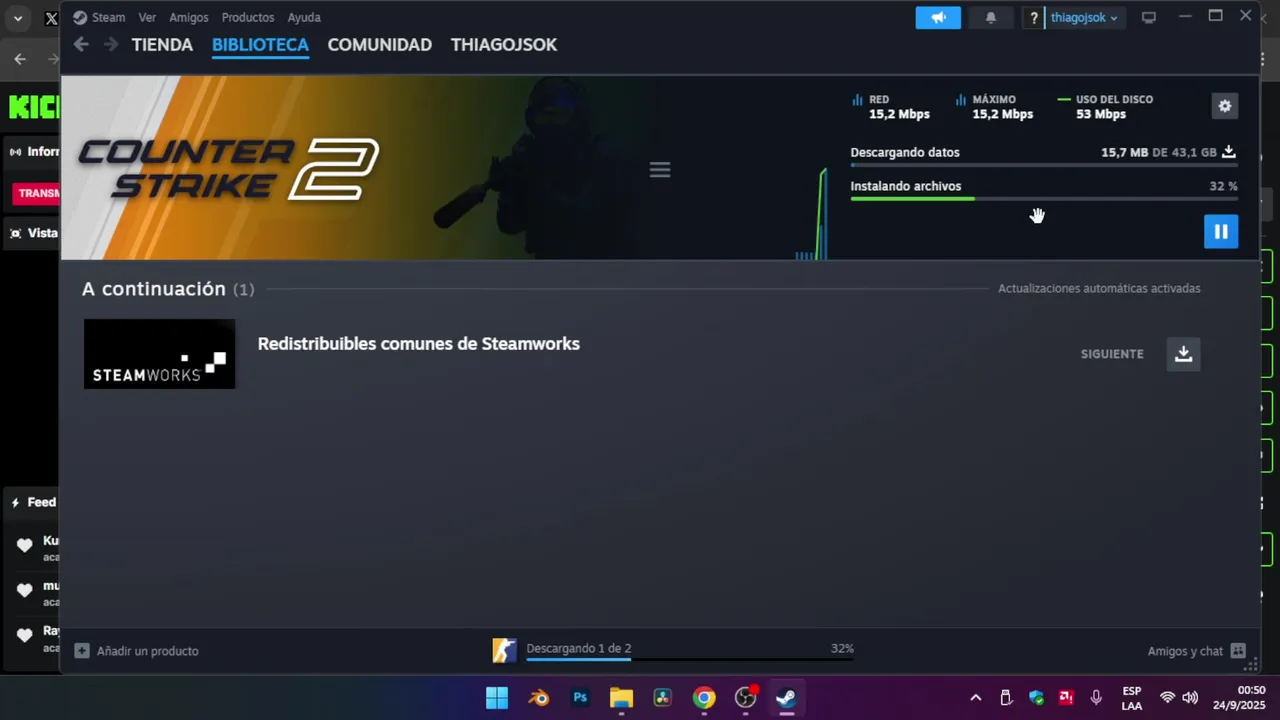The height and width of the screenshot is (720, 1280).
Task: Open the Windows Start menu
Action: point(497,698)
